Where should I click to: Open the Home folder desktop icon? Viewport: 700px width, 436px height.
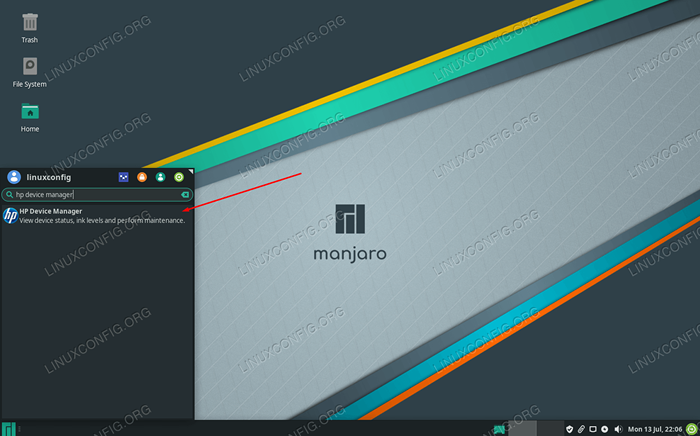29,116
